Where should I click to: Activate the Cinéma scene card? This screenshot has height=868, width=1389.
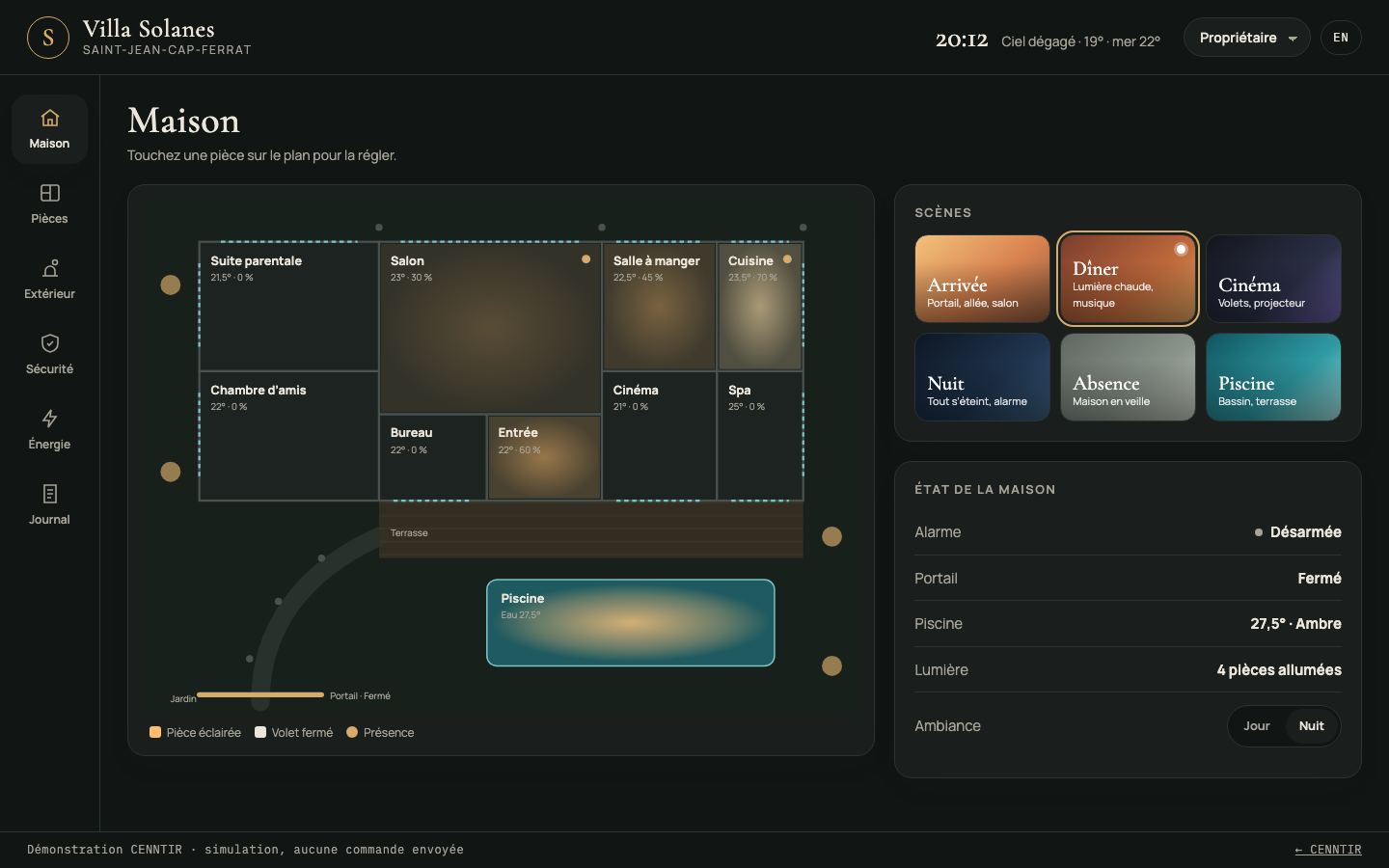pos(1273,279)
